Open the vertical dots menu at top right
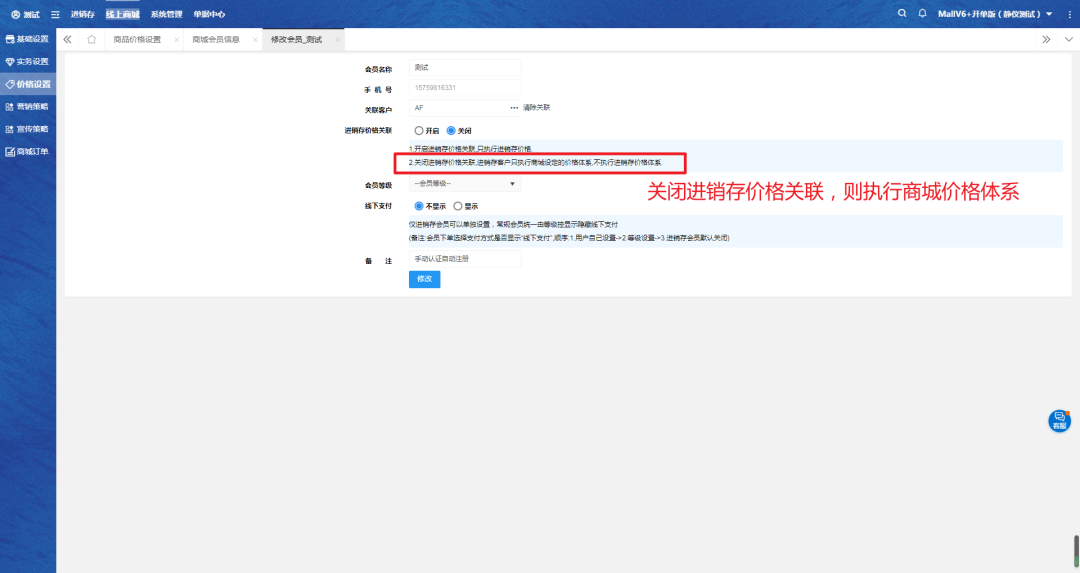1080x573 pixels. pos(1067,14)
